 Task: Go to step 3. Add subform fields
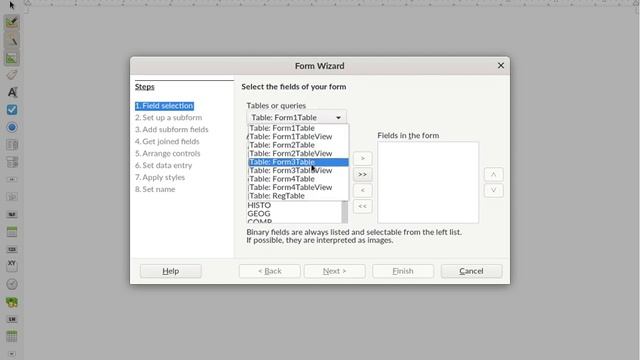tap(171, 129)
